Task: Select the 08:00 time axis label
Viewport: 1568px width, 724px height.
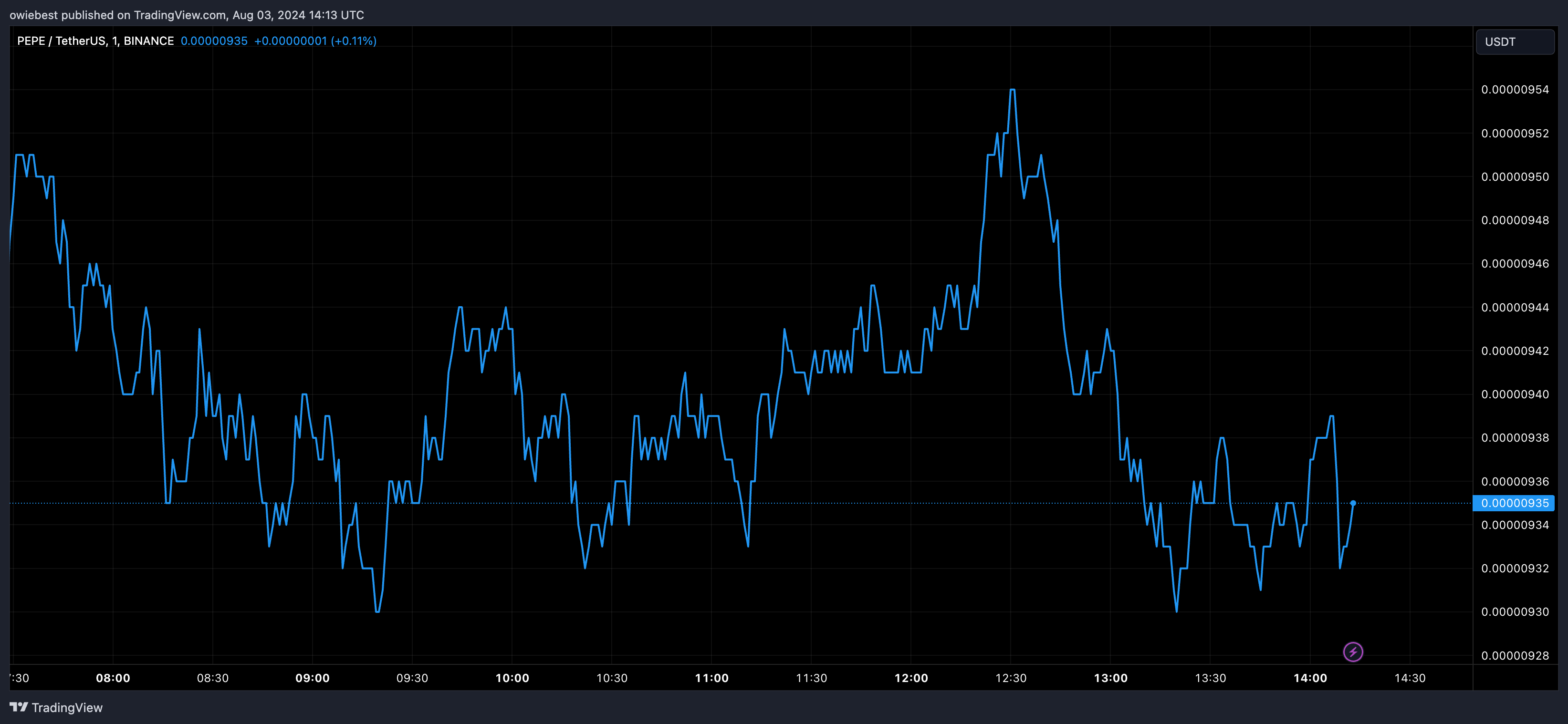Action: click(x=113, y=678)
